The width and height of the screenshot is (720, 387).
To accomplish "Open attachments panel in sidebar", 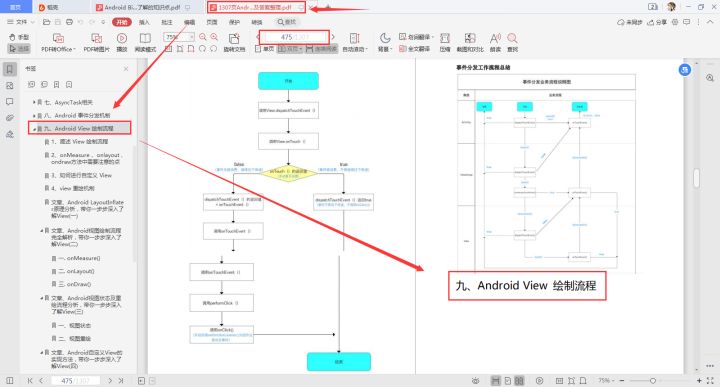I will pos(10,118).
